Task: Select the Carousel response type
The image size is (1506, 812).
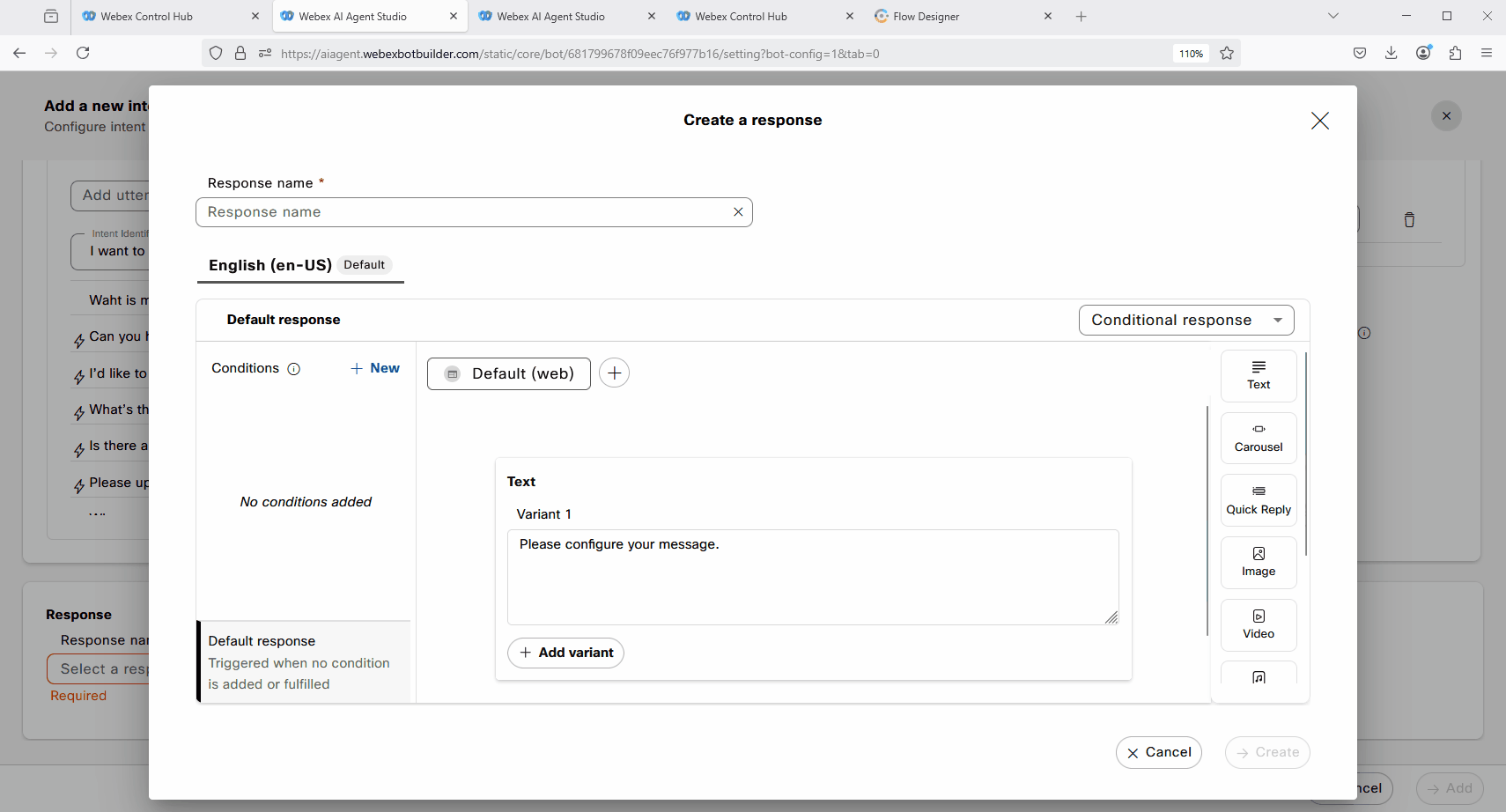Action: pos(1258,438)
